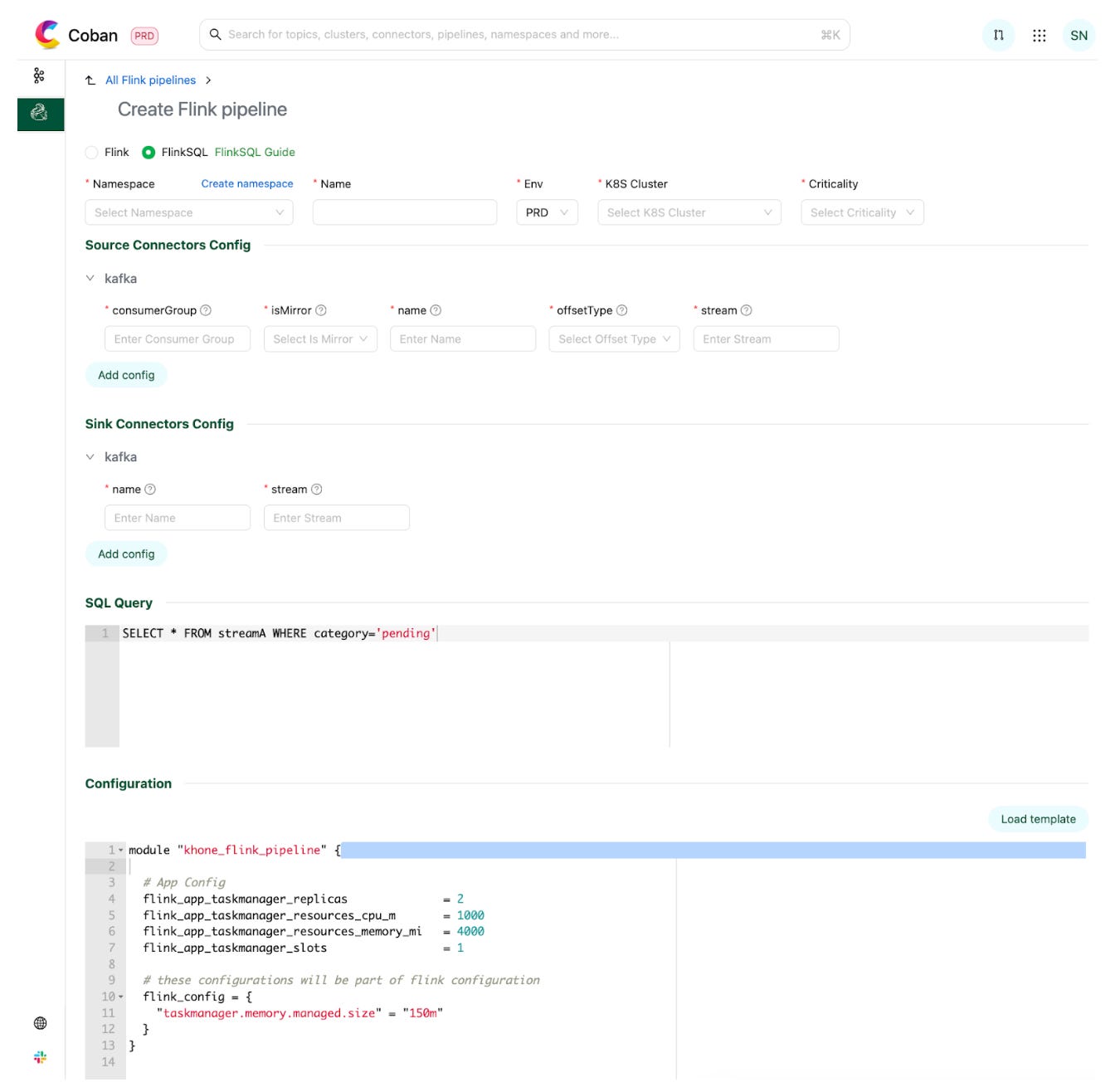Click help icon next to consumerGroup

coord(206,310)
